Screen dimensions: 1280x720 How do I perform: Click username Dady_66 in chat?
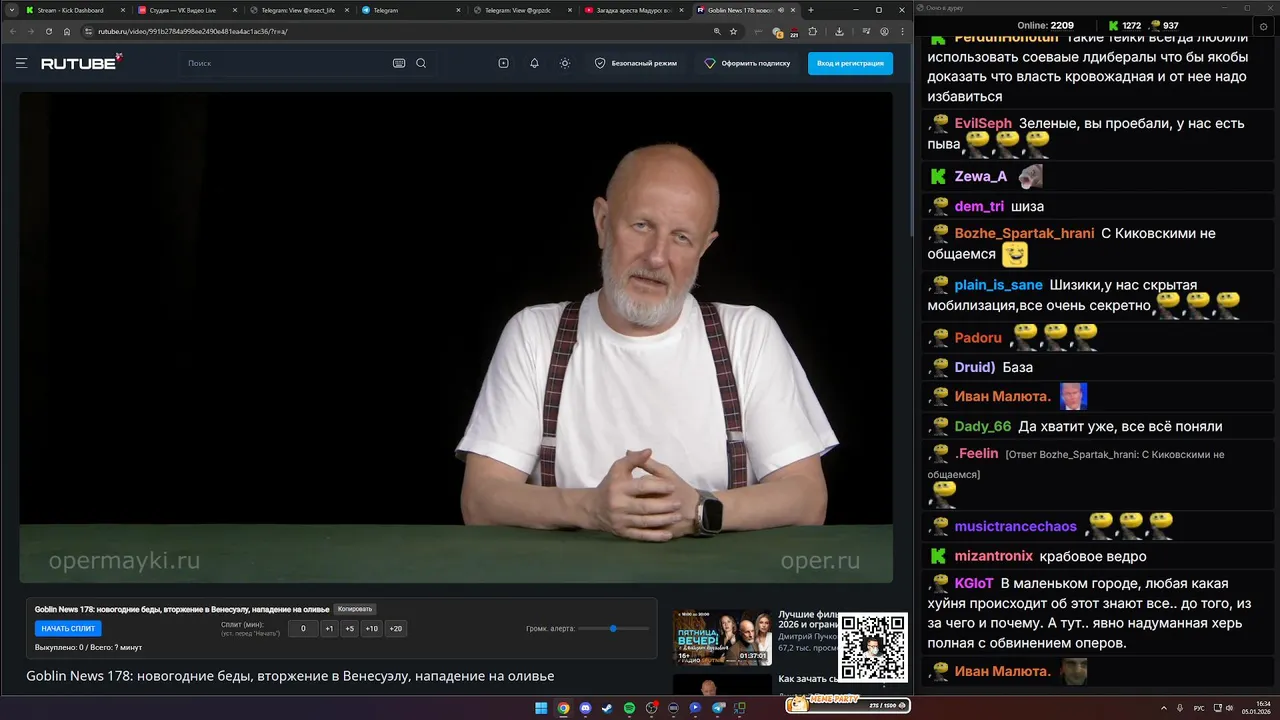click(x=983, y=426)
